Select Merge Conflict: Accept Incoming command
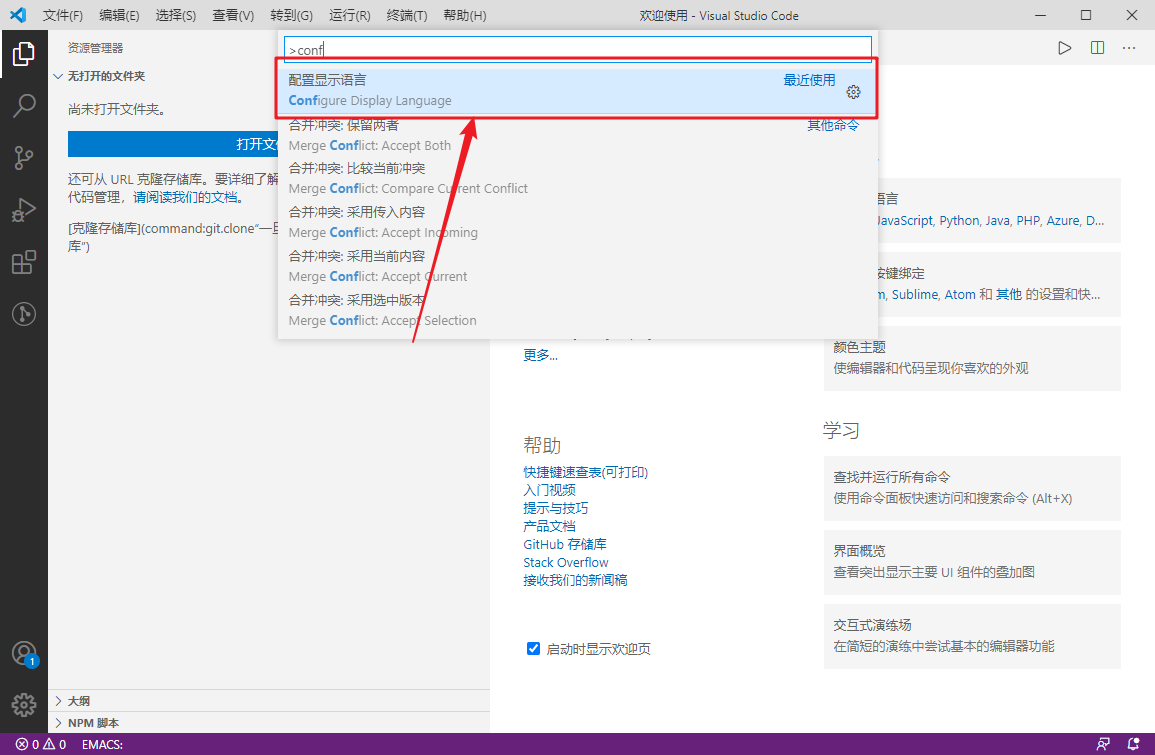 578,222
